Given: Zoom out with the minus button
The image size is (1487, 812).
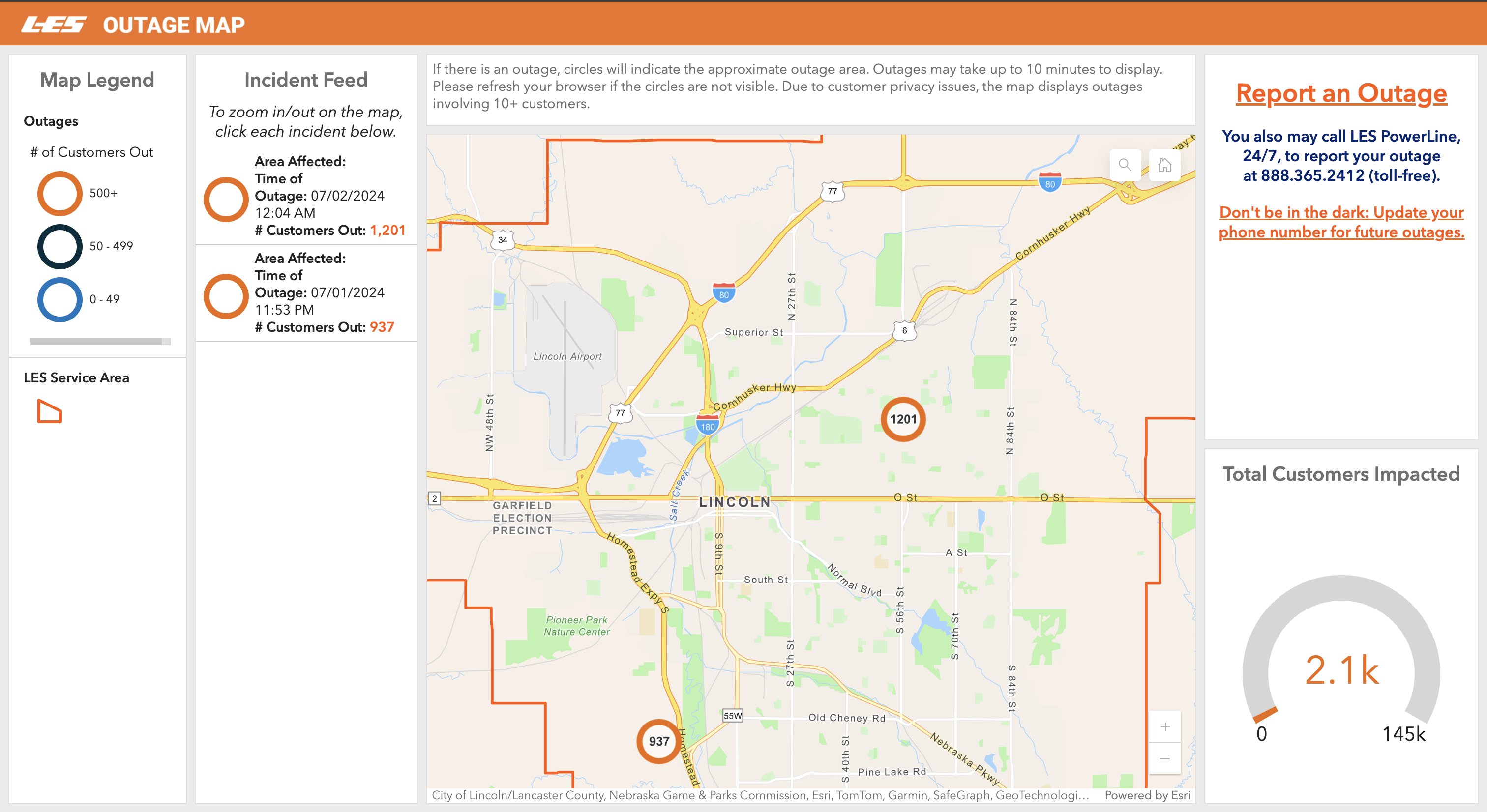Looking at the screenshot, I should click(x=1165, y=758).
